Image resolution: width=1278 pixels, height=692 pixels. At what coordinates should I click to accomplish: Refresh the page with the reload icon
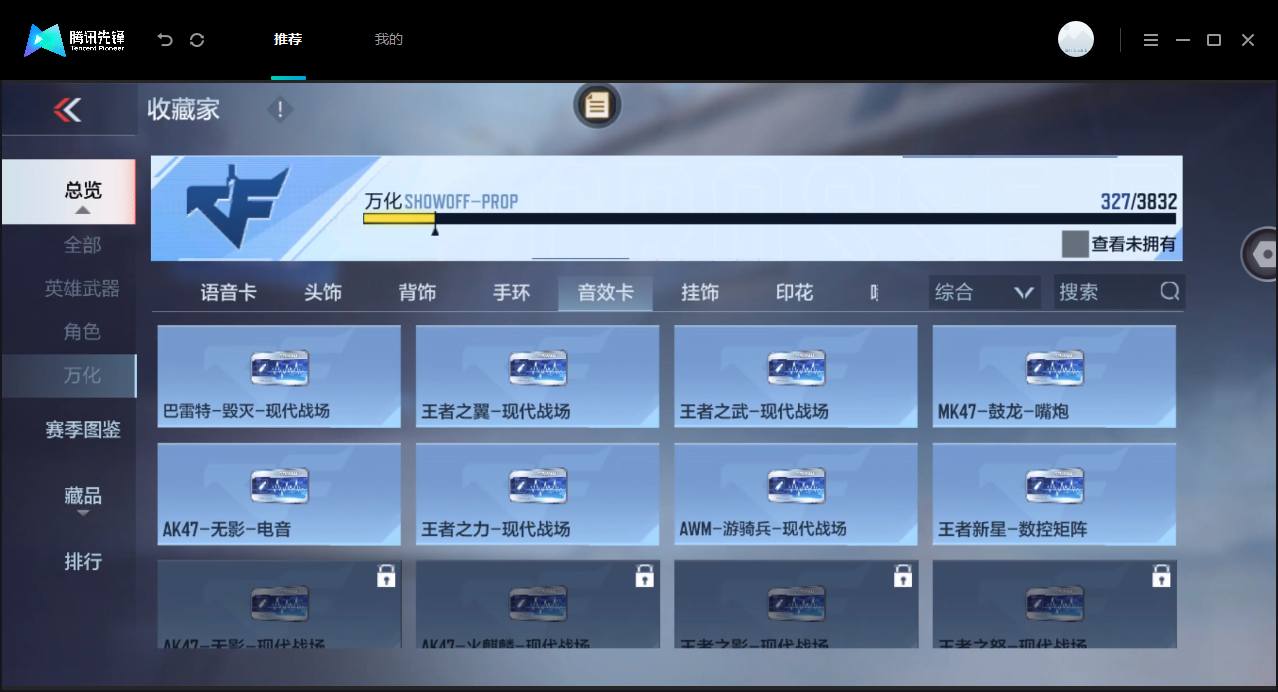pyautogui.click(x=197, y=40)
